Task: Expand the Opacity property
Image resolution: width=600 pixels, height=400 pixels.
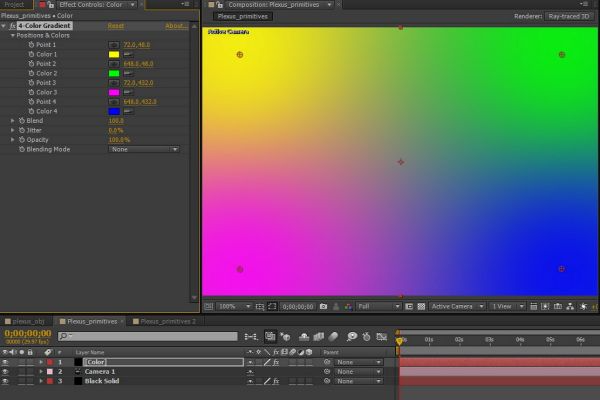Action: click(x=13, y=140)
